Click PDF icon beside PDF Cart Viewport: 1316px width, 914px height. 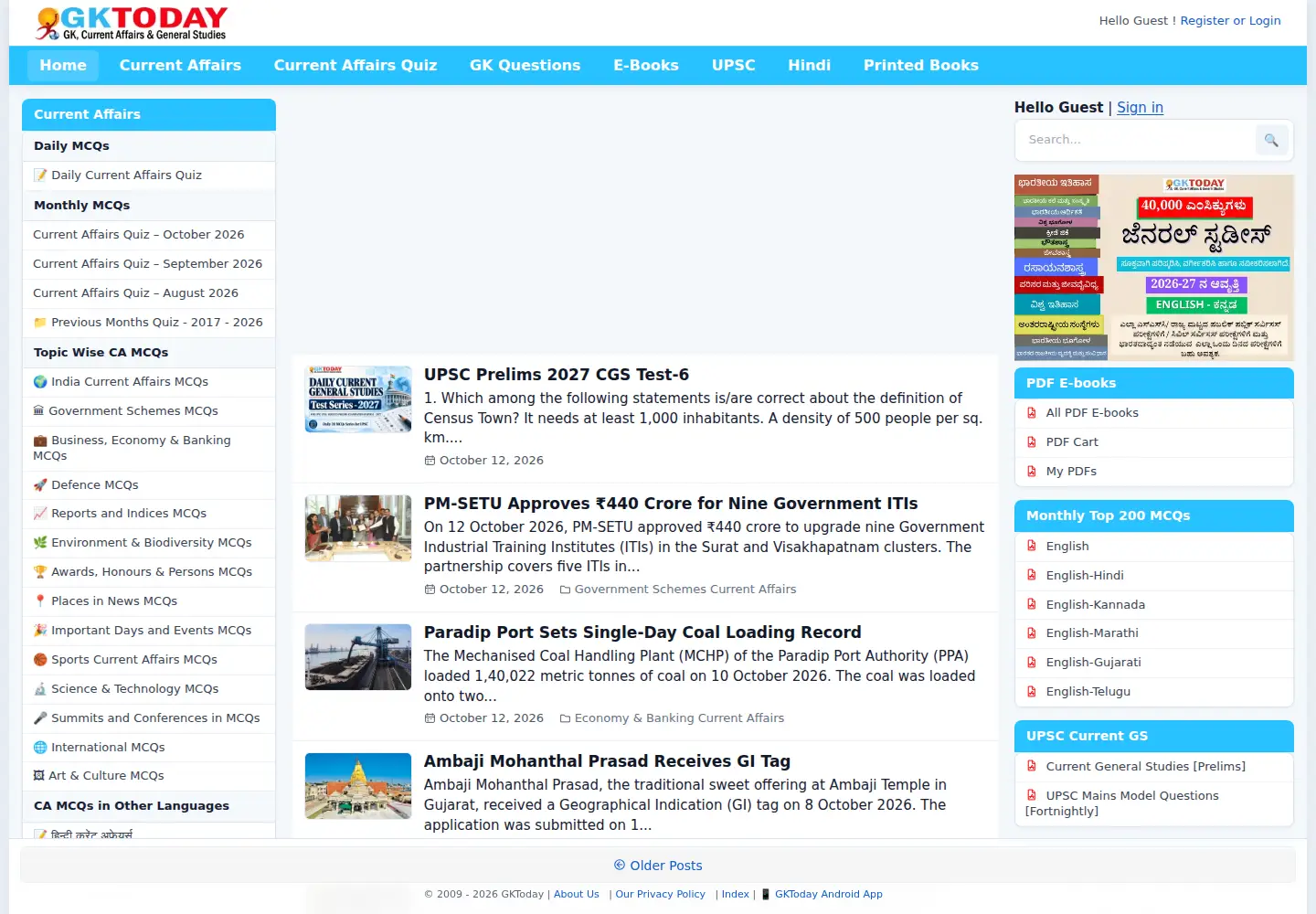(x=1032, y=442)
